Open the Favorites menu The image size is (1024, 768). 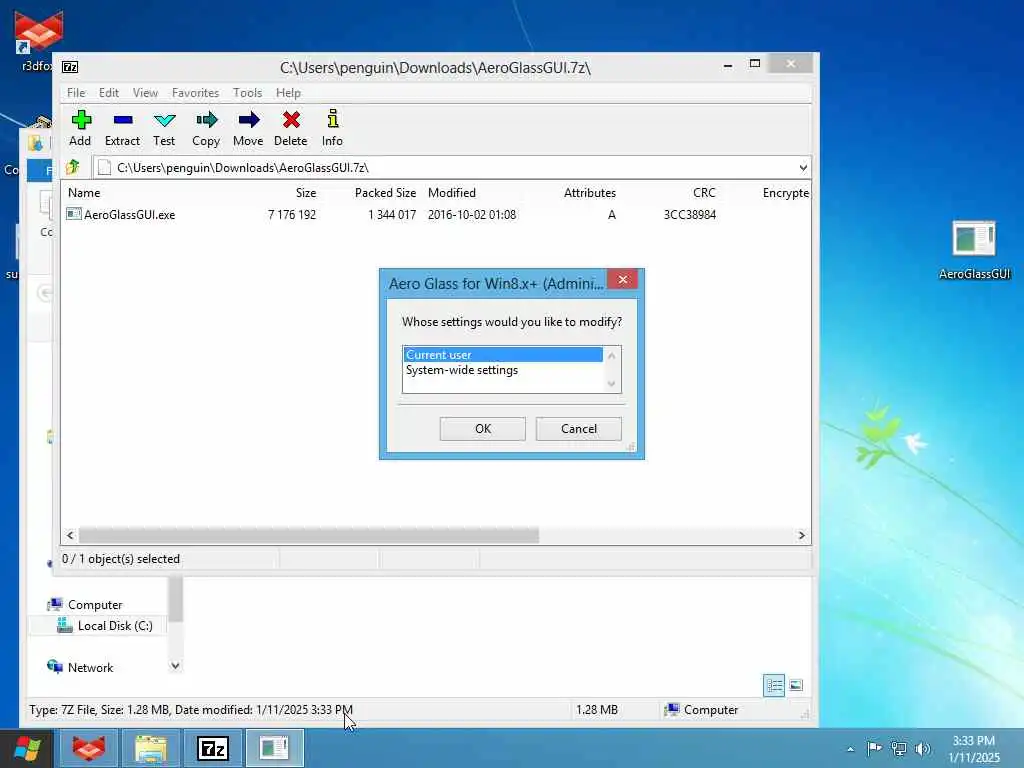click(x=195, y=93)
